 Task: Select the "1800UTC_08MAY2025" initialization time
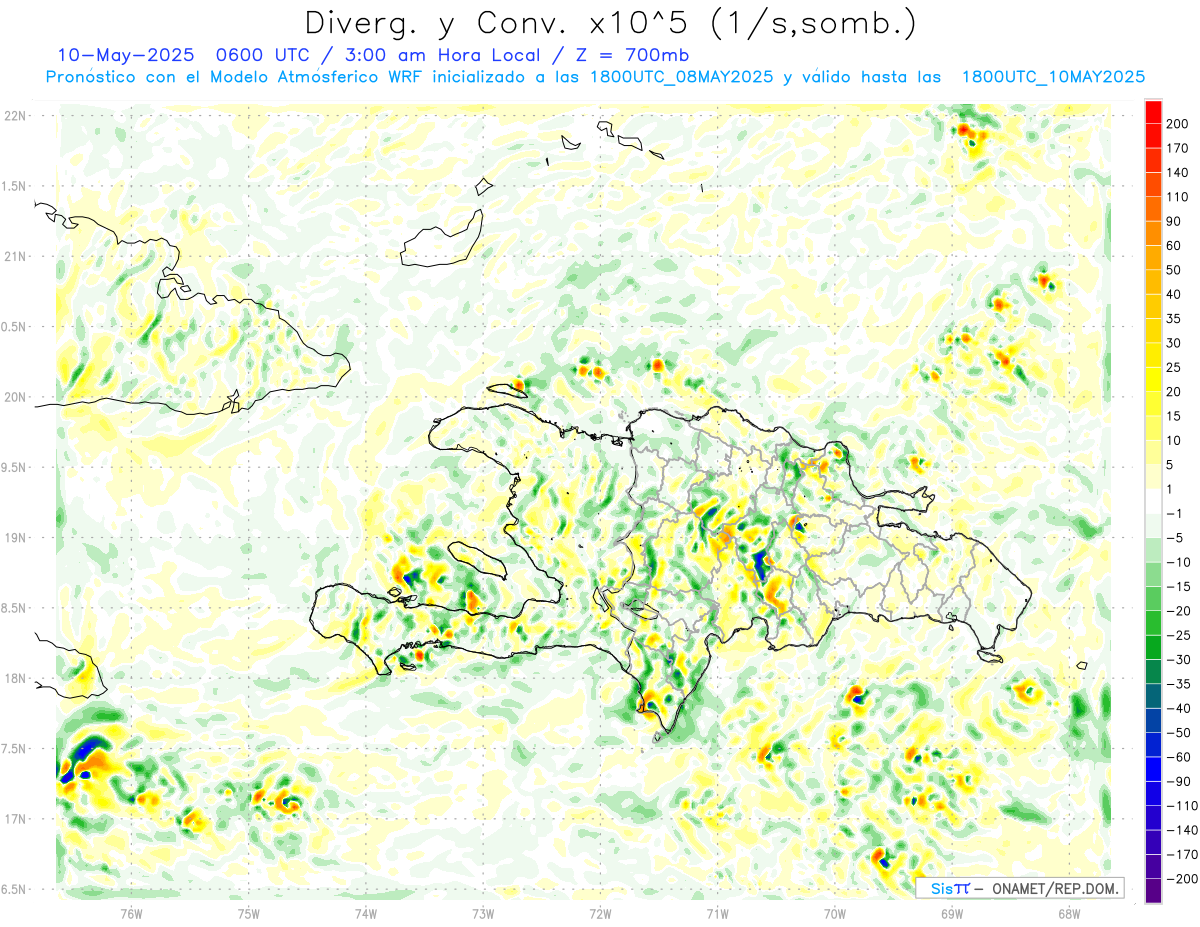(x=681, y=77)
